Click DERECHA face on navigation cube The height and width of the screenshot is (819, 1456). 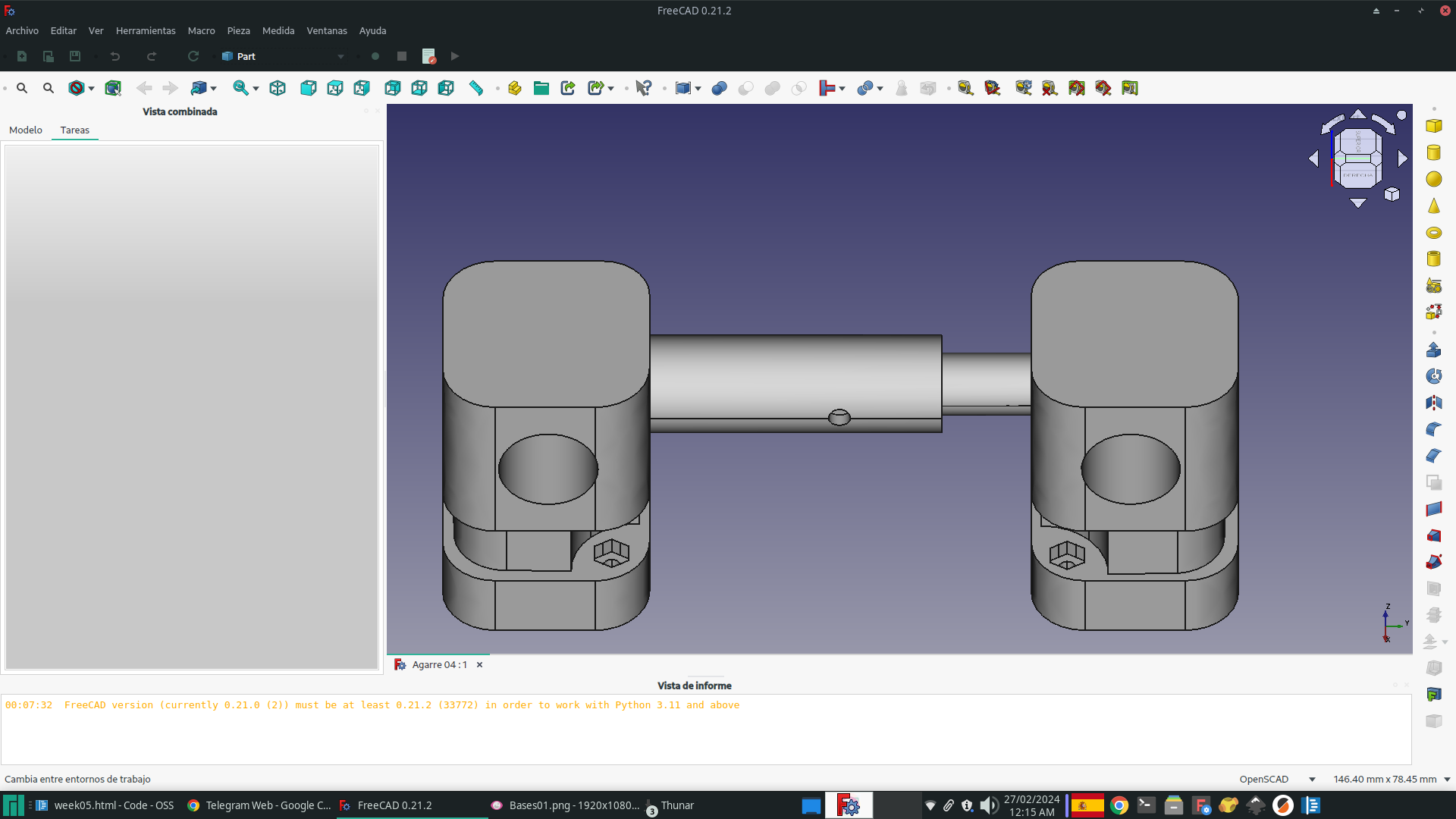click(1357, 175)
